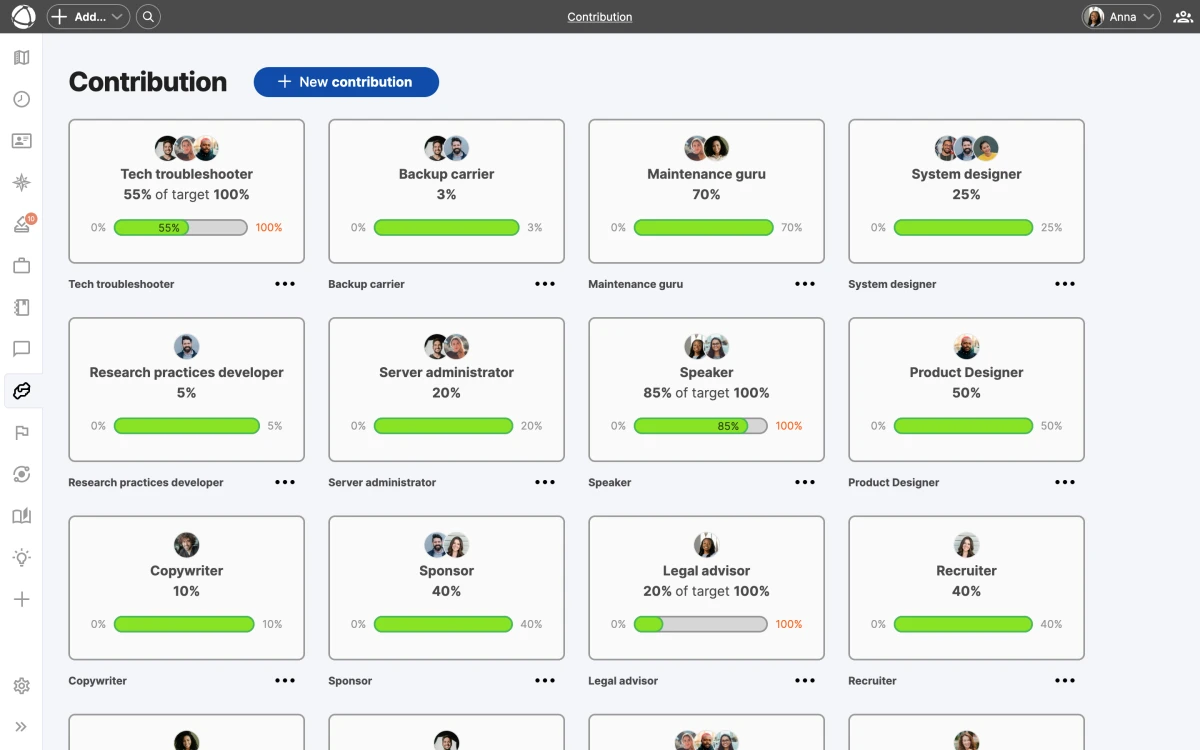Screen dimensions: 1200x750
Task: Click the people icon in the top-right corner
Action: tap(1182, 16)
